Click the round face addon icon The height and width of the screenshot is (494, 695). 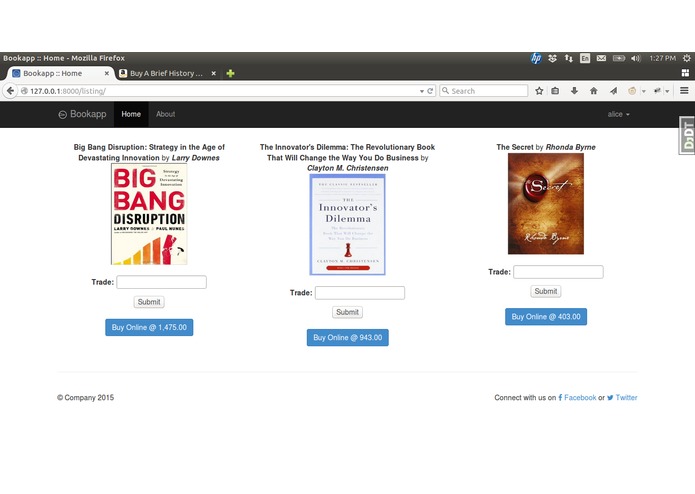[632, 91]
